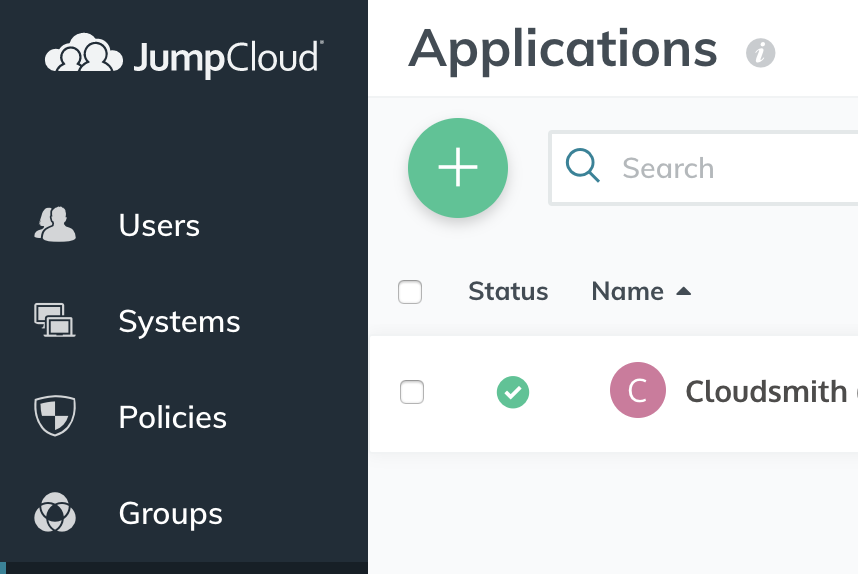This screenshot has width=858, height=574.
Task: Click the JumpCloud logo
Action: pyautogui.click(x=184, y=55)
